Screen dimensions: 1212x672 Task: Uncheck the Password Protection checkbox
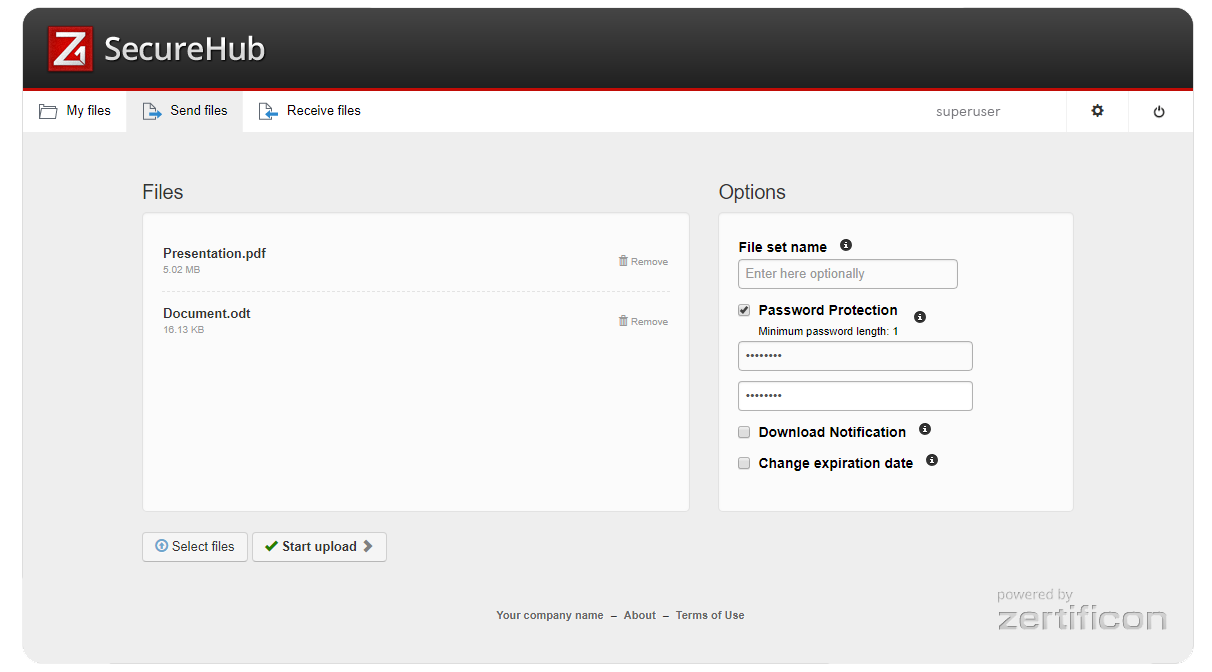click(744, 310)
